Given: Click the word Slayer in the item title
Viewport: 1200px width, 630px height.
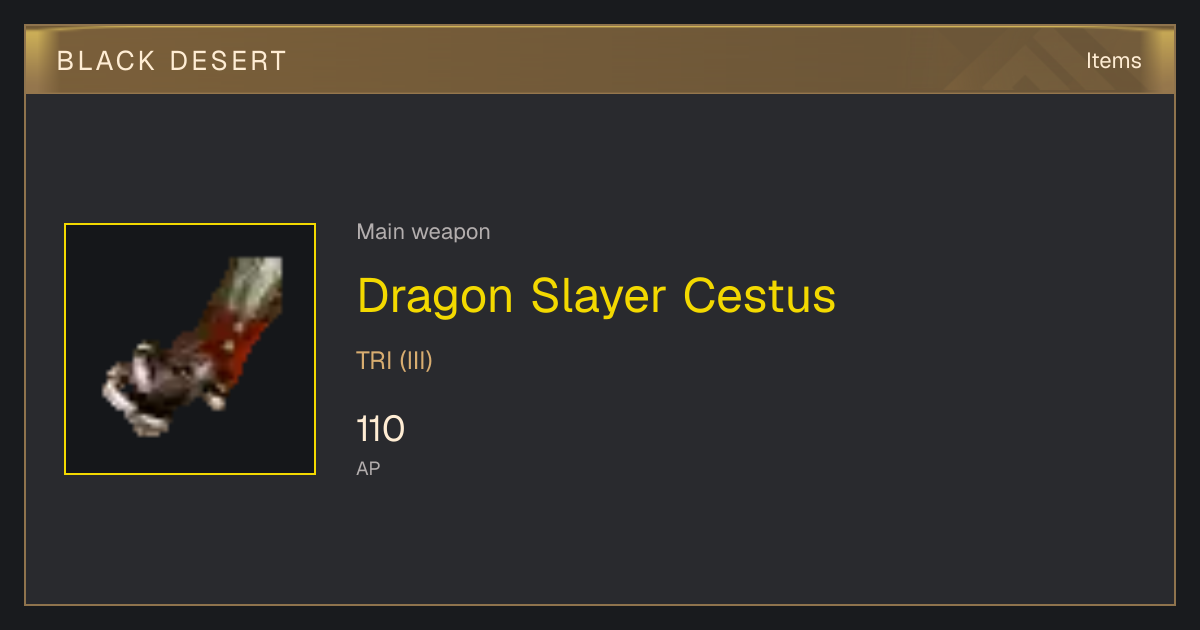Looking at the screenshot, I should [x=599, y=298].
